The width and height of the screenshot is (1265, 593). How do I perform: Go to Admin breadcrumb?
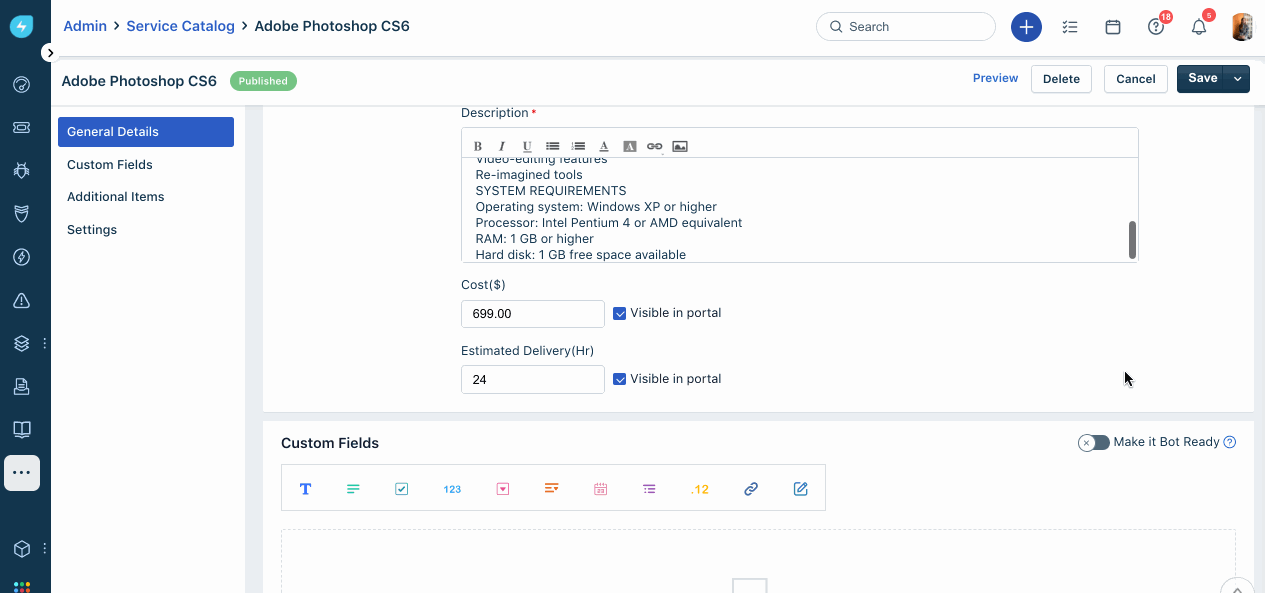(x=85, y=26)
